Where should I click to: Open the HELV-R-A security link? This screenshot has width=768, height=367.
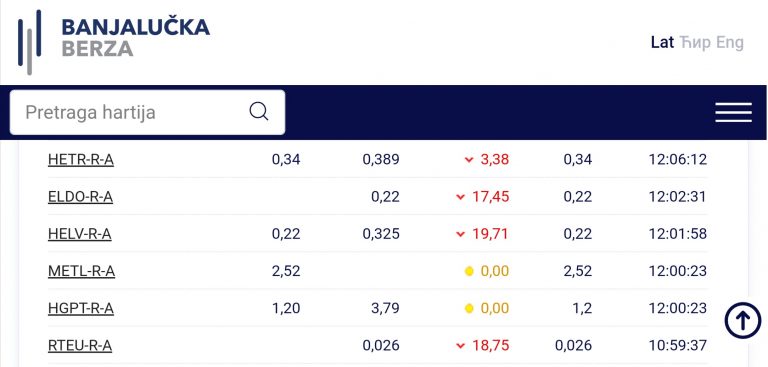coord(80,234)
